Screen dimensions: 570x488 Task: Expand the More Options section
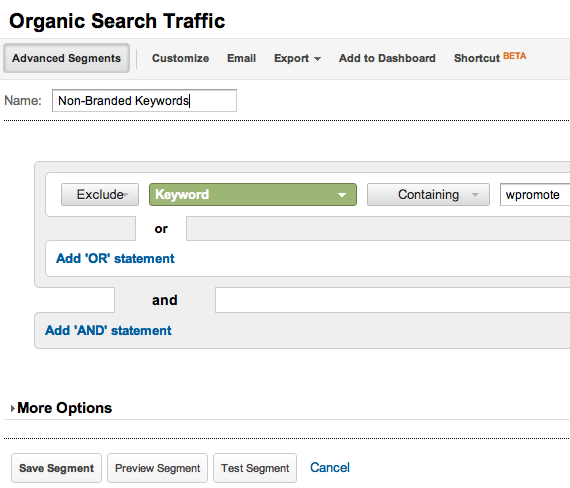[61, 408]
